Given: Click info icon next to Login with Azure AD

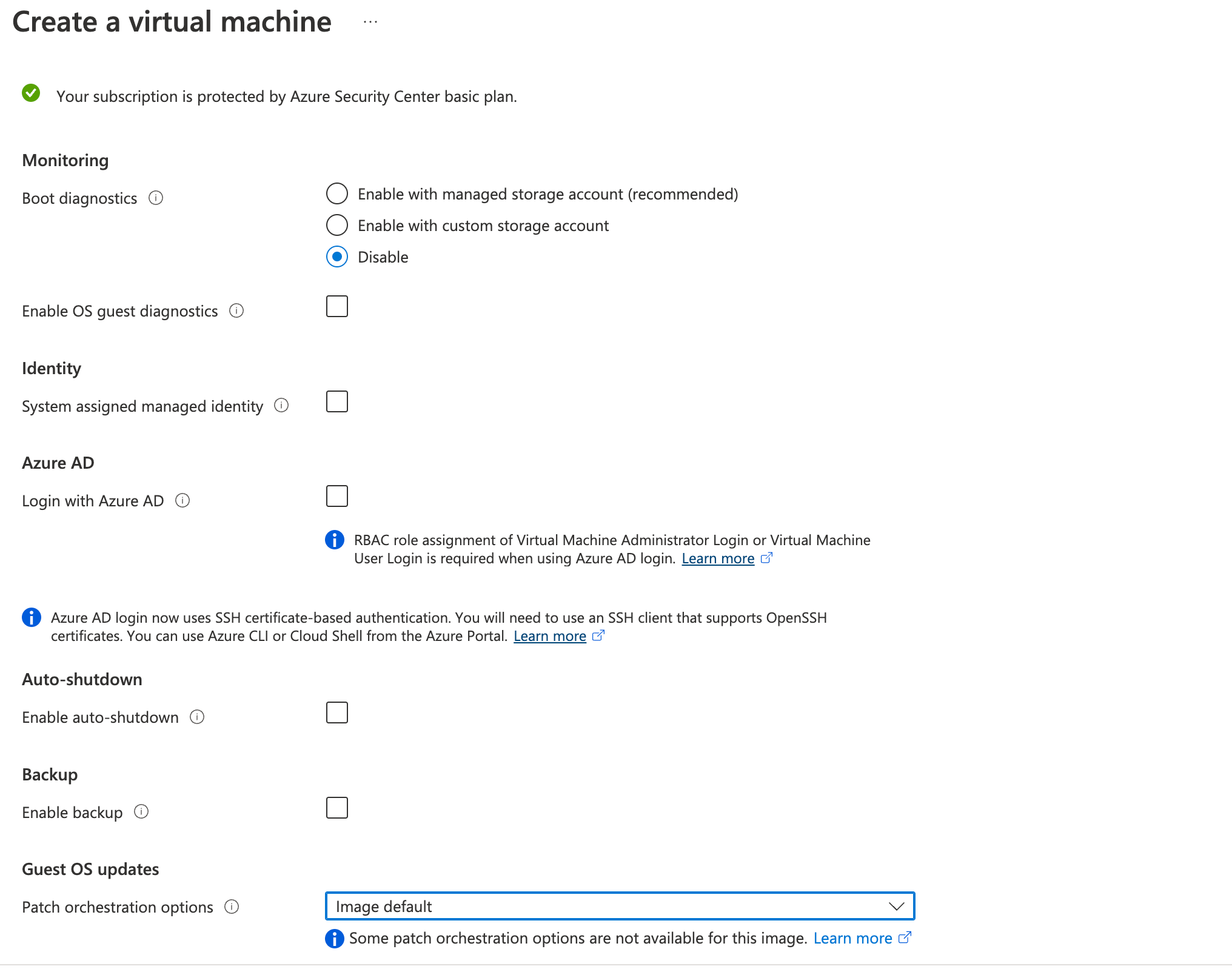Looking at the screenshot, I should coord(182,501).
